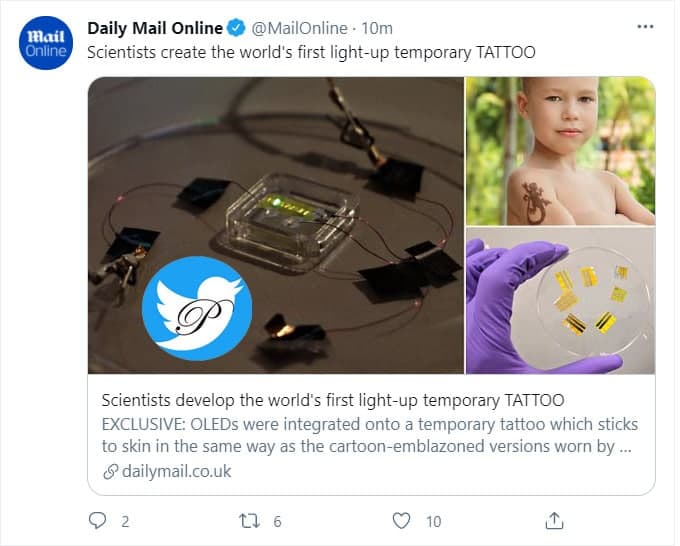The width and height of the screenshot is (680, 546).
Task: Retweet the light-up tattoo post
Action: [x=246, y=520]
